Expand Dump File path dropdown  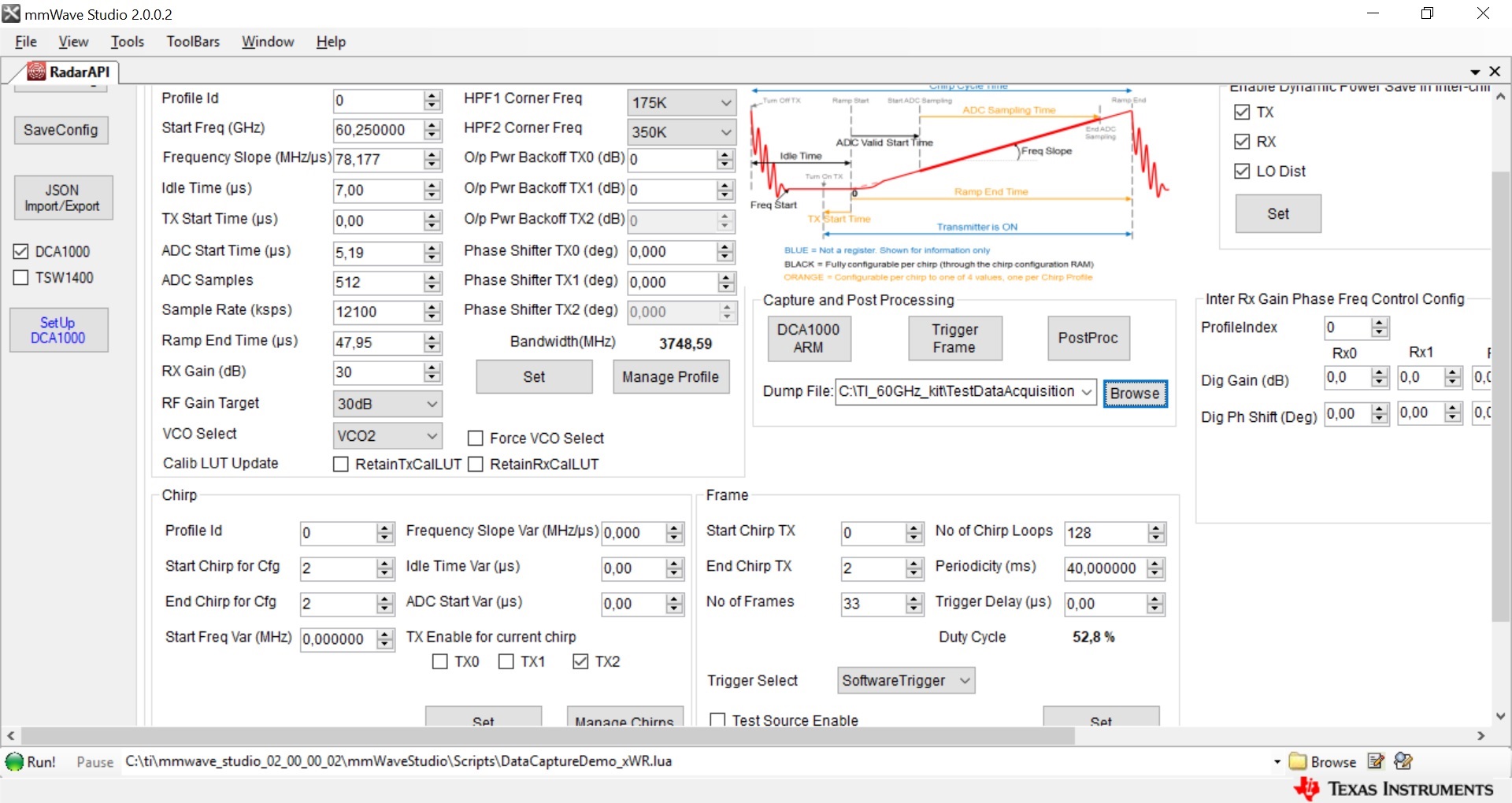tap(1087, 391)
